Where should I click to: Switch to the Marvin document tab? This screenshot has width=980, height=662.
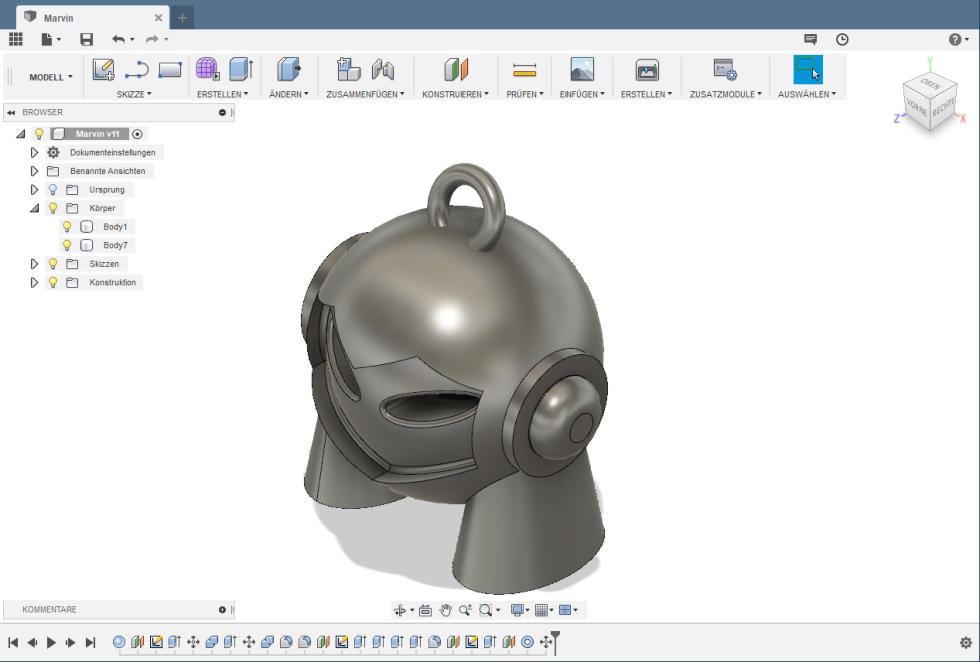point(92,18)
